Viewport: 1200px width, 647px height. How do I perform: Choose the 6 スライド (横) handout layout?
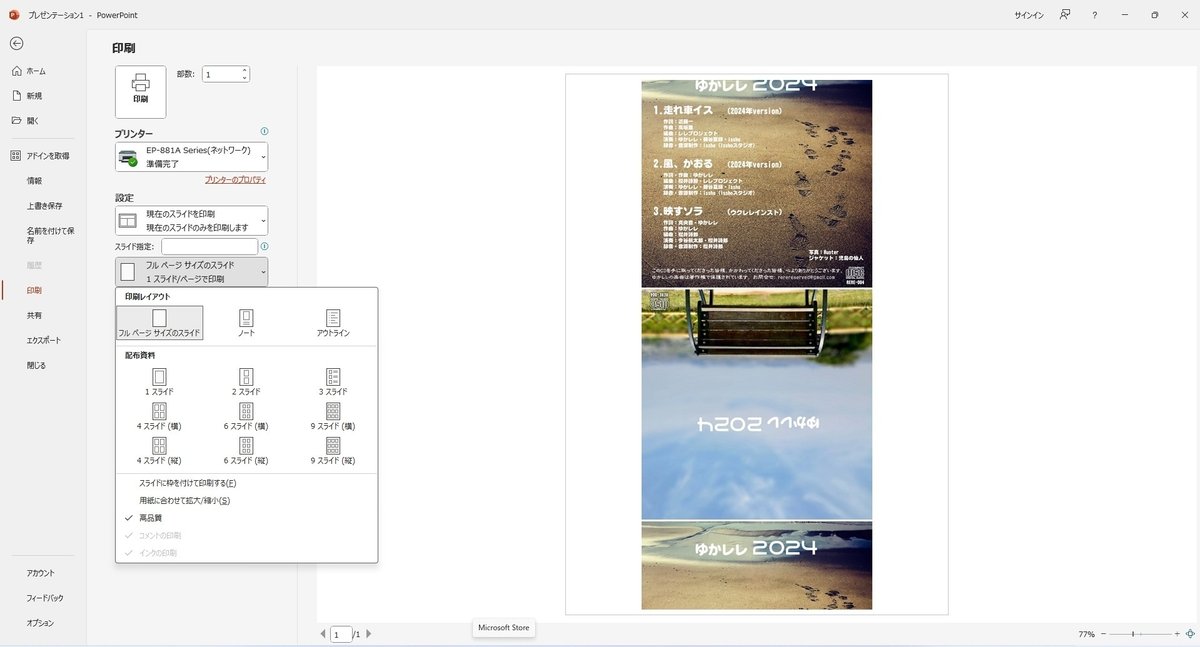pyautogui.click(x=246, y=416)
